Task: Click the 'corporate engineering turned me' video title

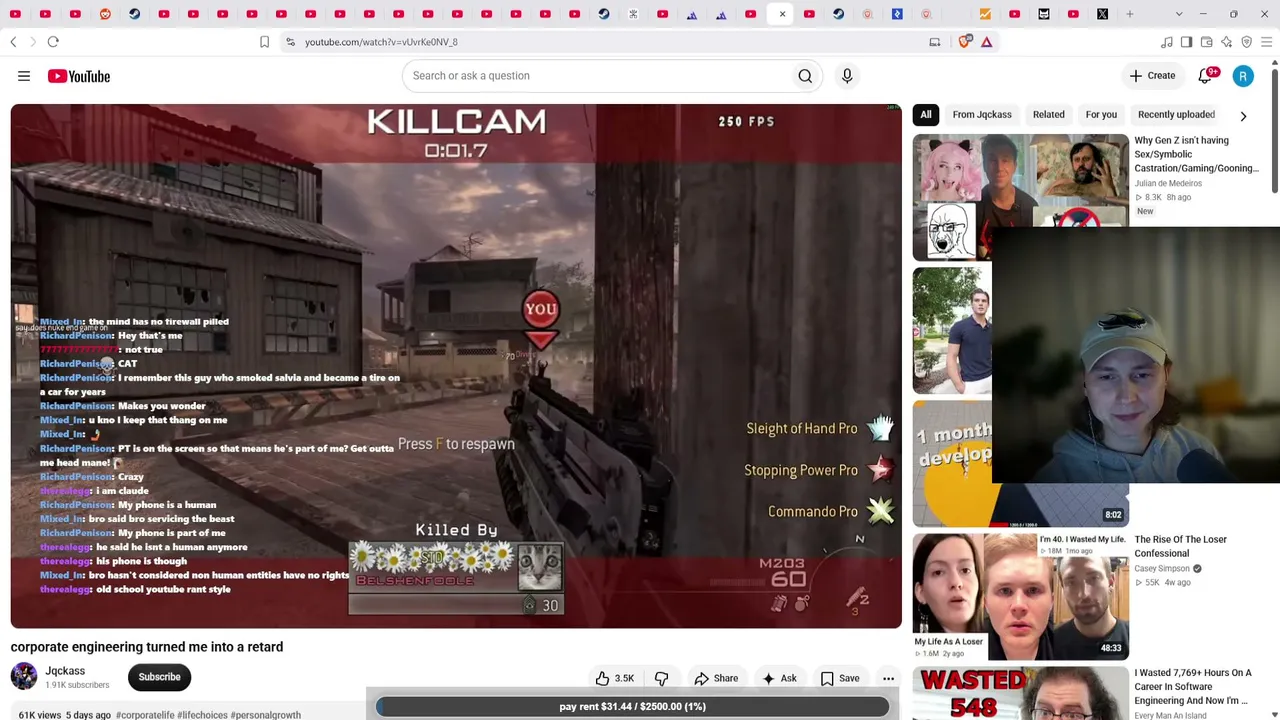Action: pyautogui.click(x=147, y=647)
